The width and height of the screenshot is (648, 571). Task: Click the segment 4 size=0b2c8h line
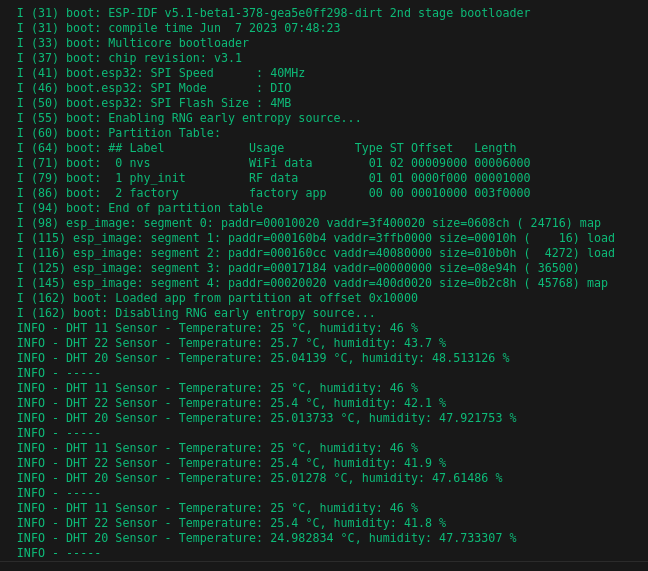pyautogui.click(x=312, y=283)
